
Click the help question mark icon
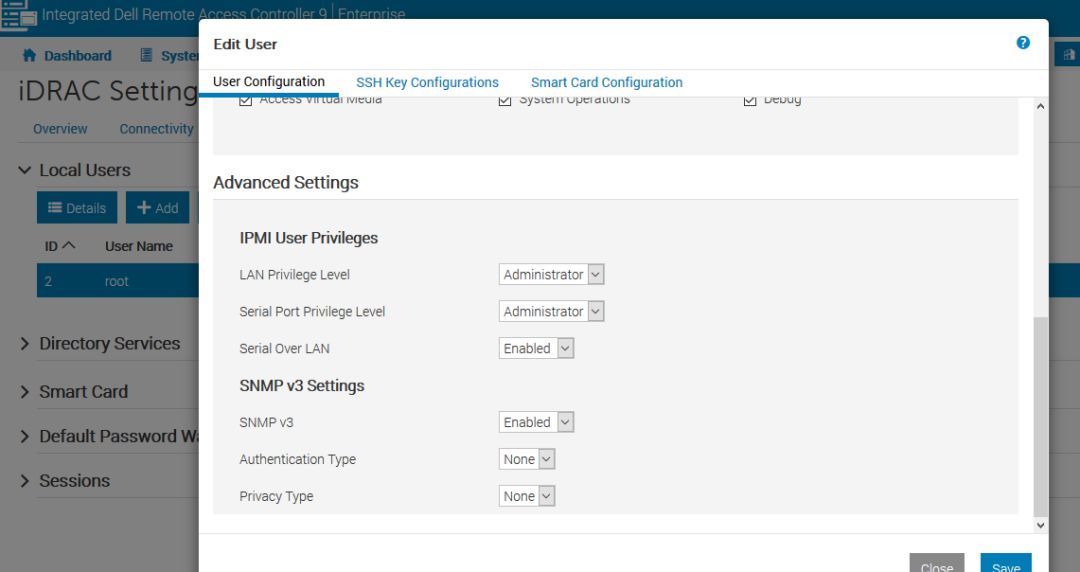pos(1023,43)
